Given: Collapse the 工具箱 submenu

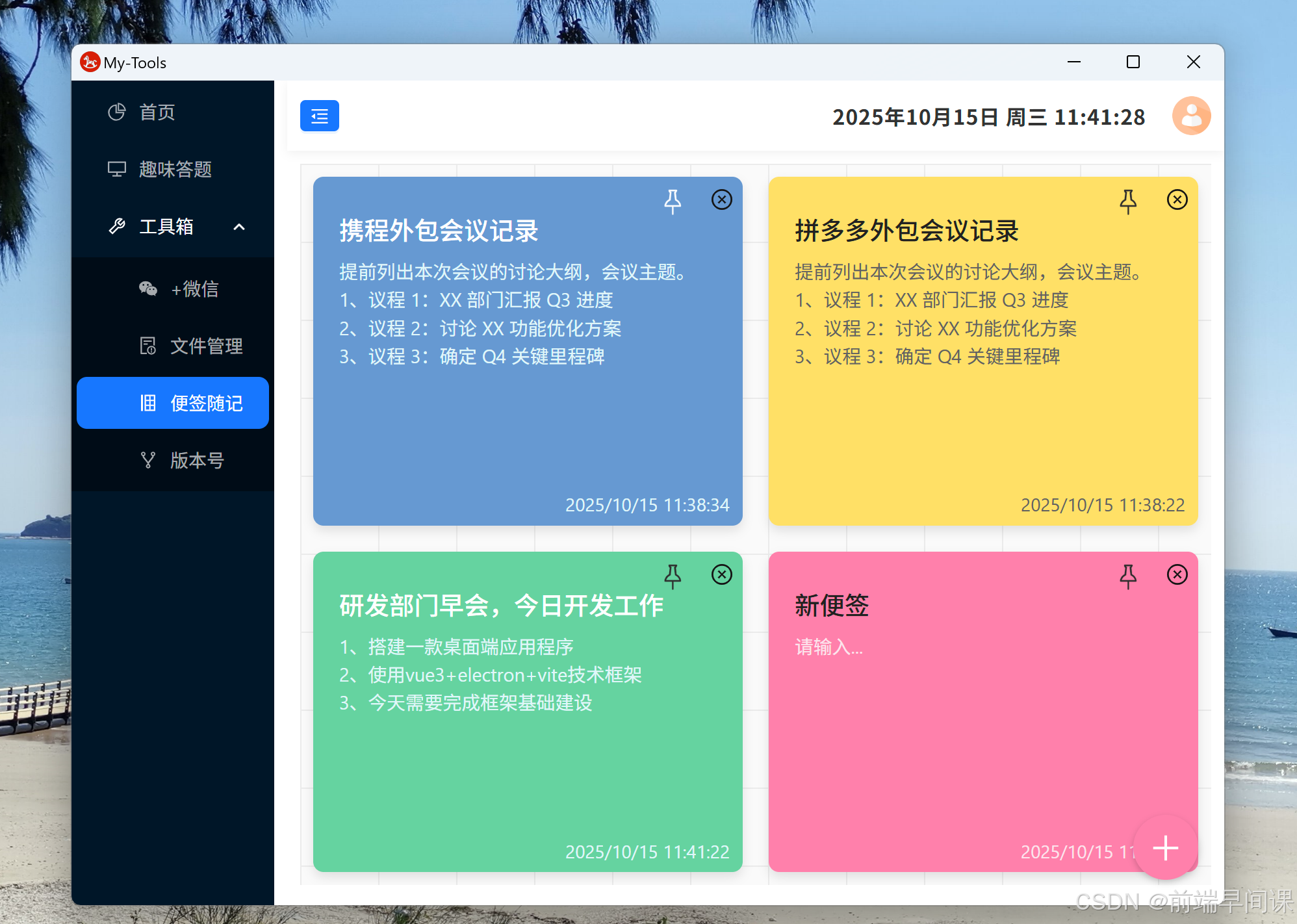Looking at the screenshot, I should tap(173, 227).
